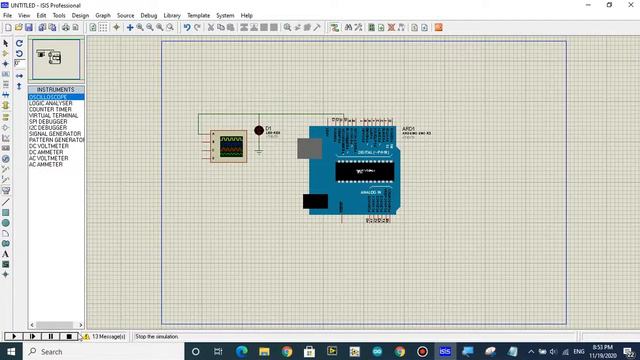This screenshot has width=640, height=360.
Task: Click the Step simulation button
Action: [x=32, y=336]
